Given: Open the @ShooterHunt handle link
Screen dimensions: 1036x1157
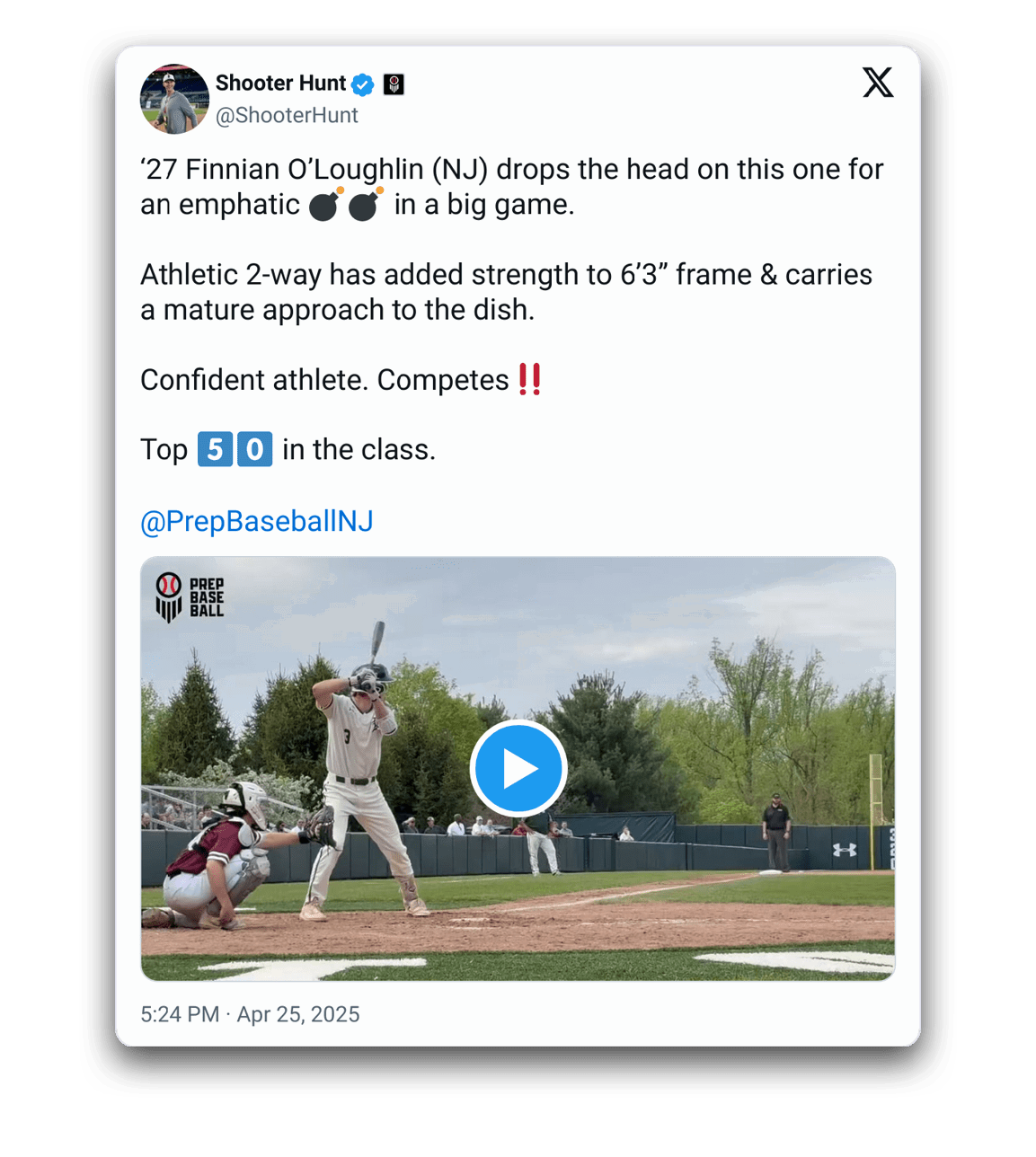Looking at the screenshot, I should pyautogui.click(x=287, y=116).
